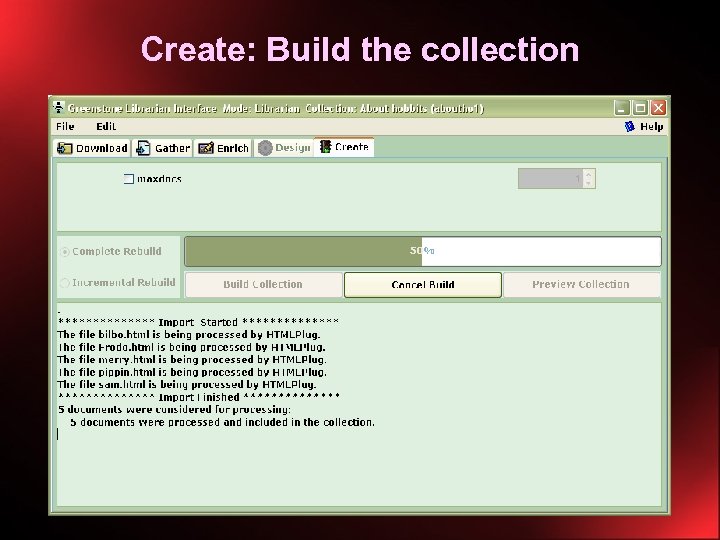Image resolution: width=720 pixels, height=540 pixels.
Task: Open the Download tab
Action: tap(92, 148)
